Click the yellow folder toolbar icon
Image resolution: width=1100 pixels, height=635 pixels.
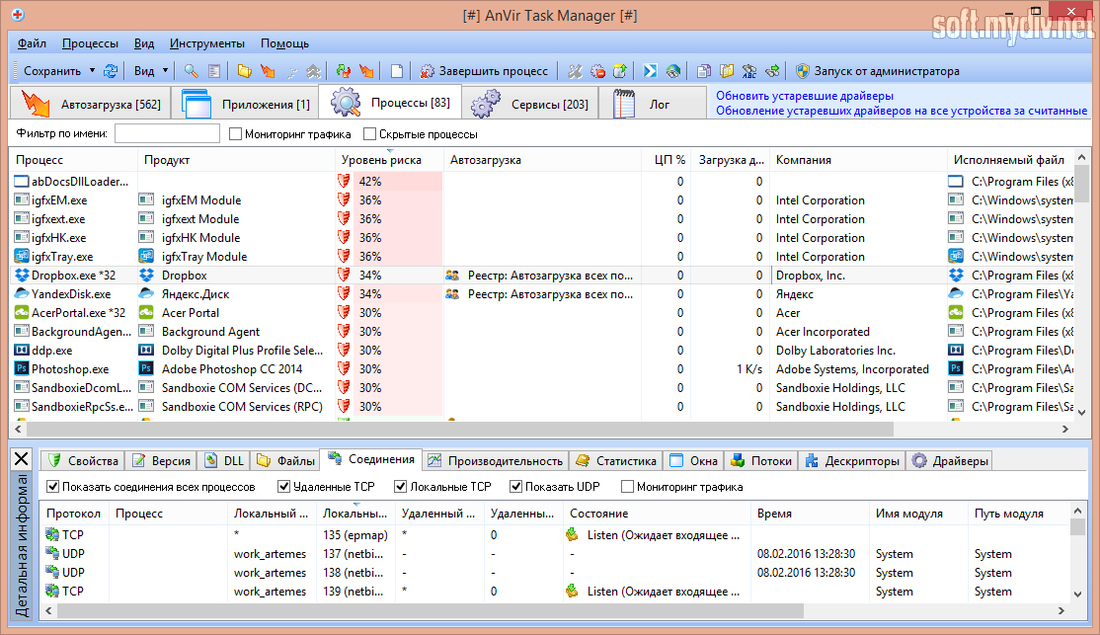click(x=244, y=71)
